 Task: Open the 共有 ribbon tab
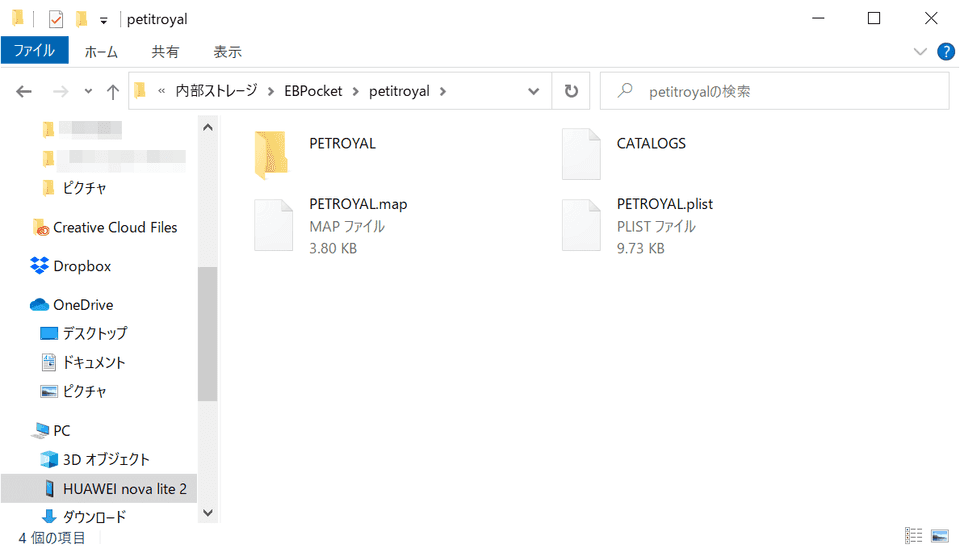tap(165, 52)
